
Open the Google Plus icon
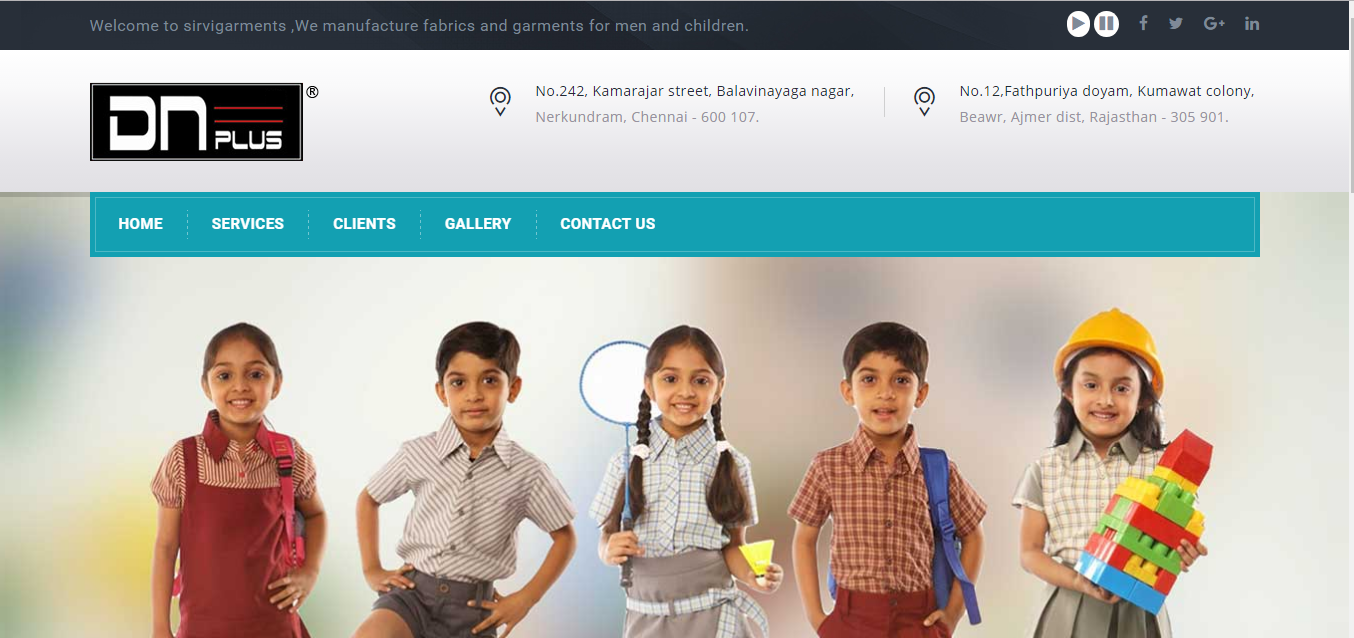pos(1214,23)
